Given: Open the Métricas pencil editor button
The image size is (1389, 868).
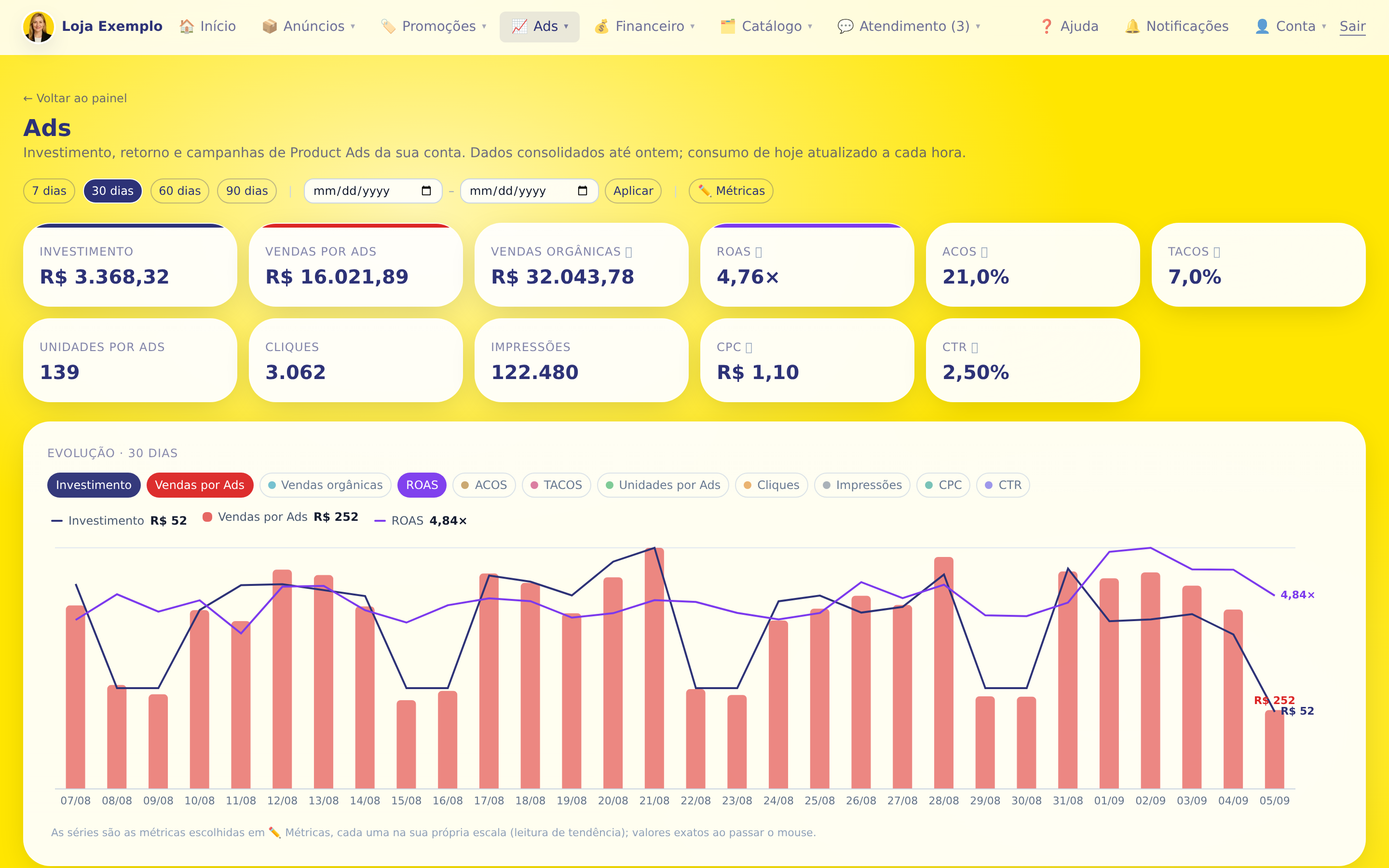Looking at the screenshot, I should point(731,191).
